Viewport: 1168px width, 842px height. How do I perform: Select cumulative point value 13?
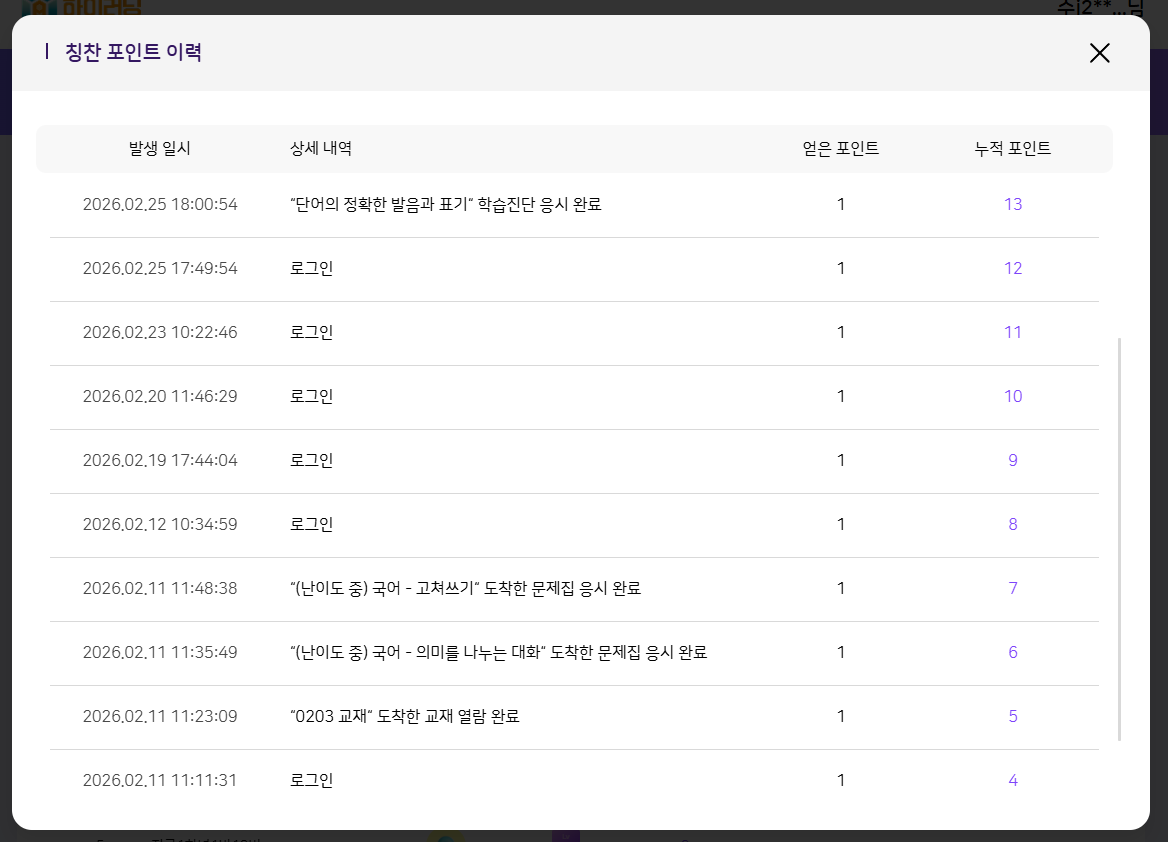tap(1012, 204)
